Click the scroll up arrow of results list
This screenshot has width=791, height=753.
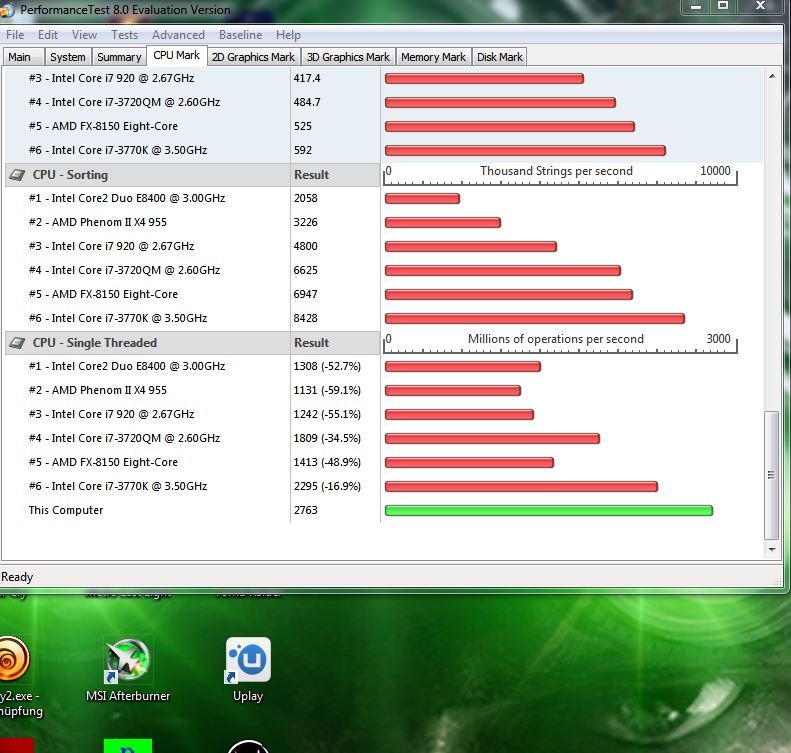pyautogui.click(x=772, y=76)
